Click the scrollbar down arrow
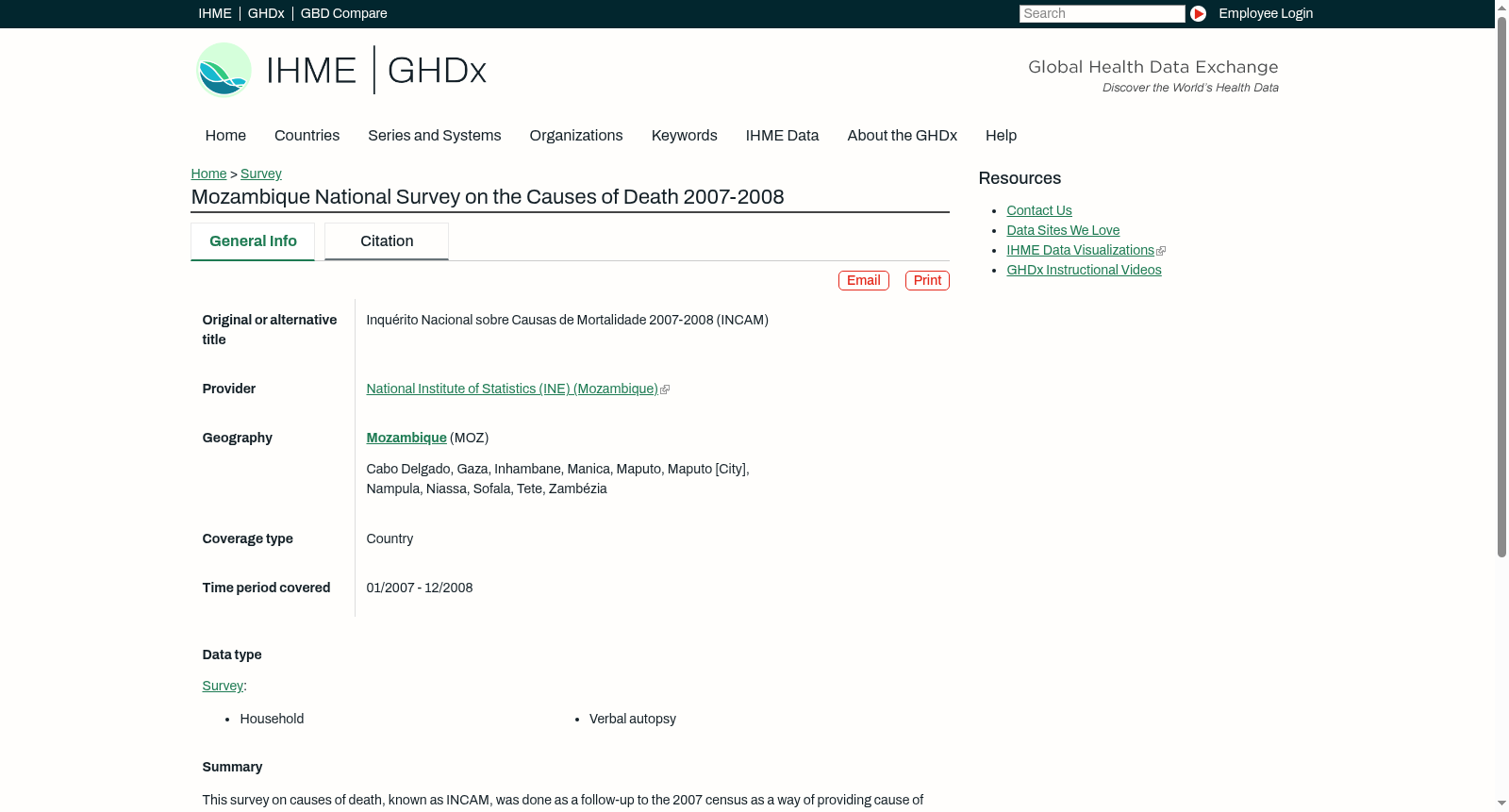1509x812 pixels. click(x=1501, y=804)
